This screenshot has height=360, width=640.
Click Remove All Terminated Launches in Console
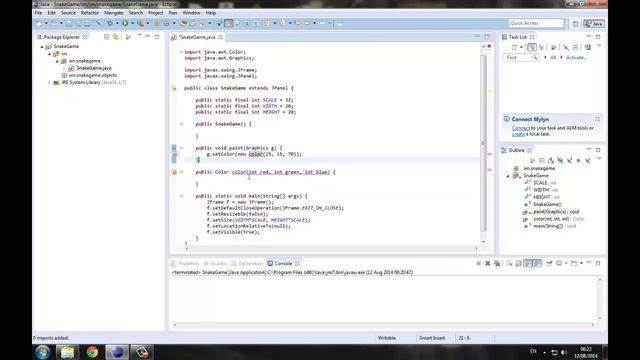tap(497, 264)
